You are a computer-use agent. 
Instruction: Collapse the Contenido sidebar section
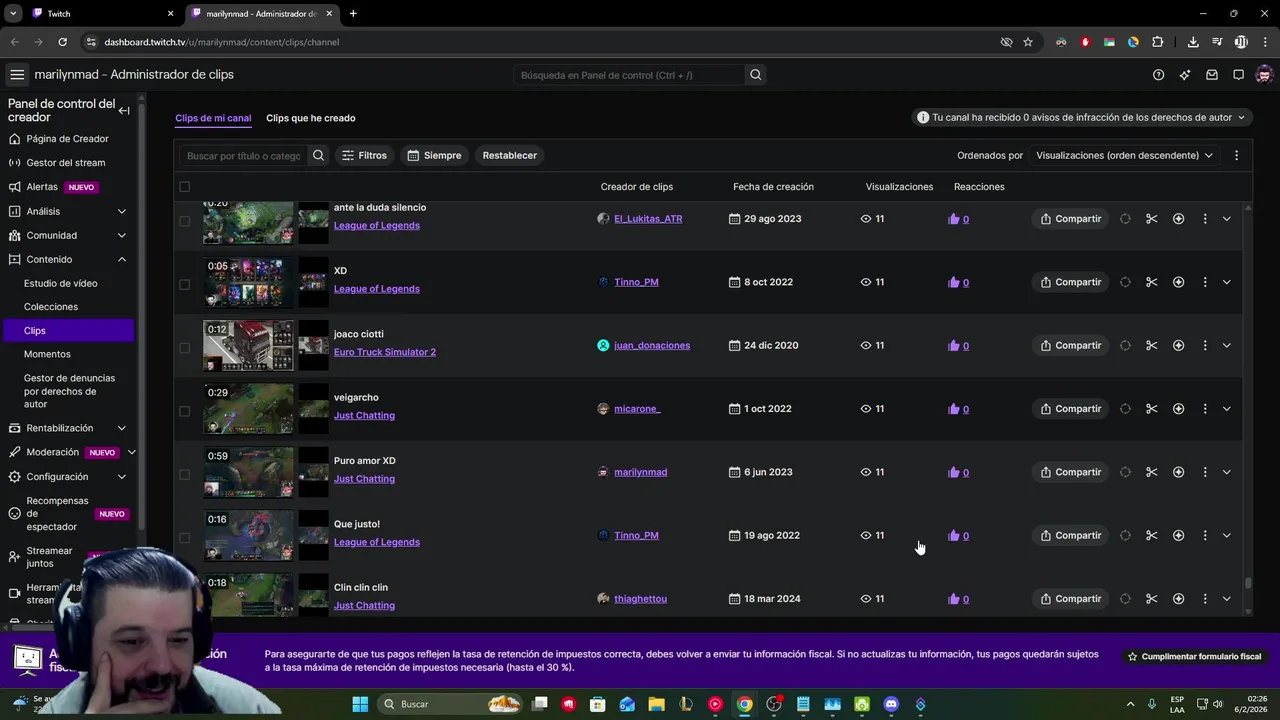122,260
